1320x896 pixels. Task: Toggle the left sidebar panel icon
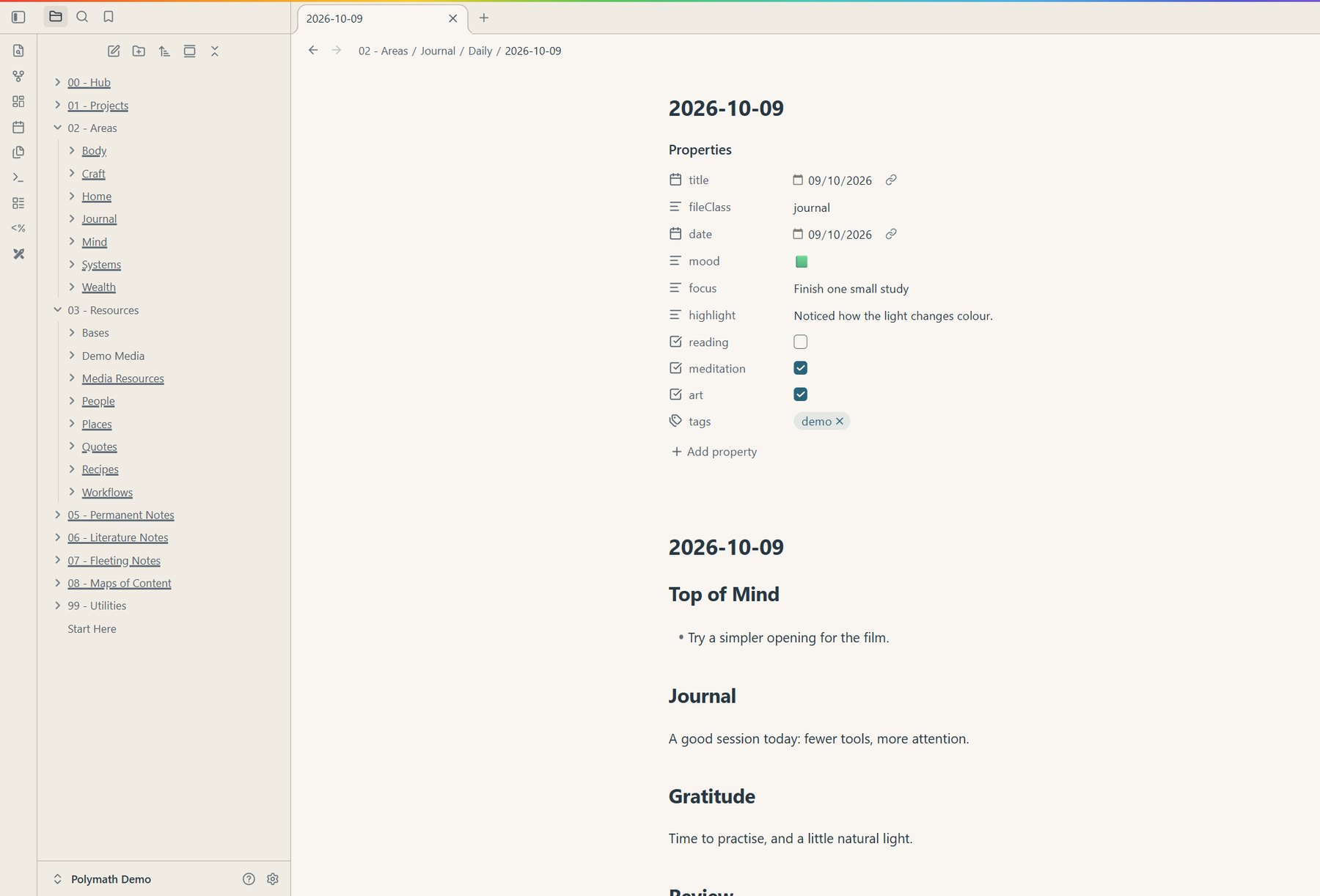click(x=18, y=17)
